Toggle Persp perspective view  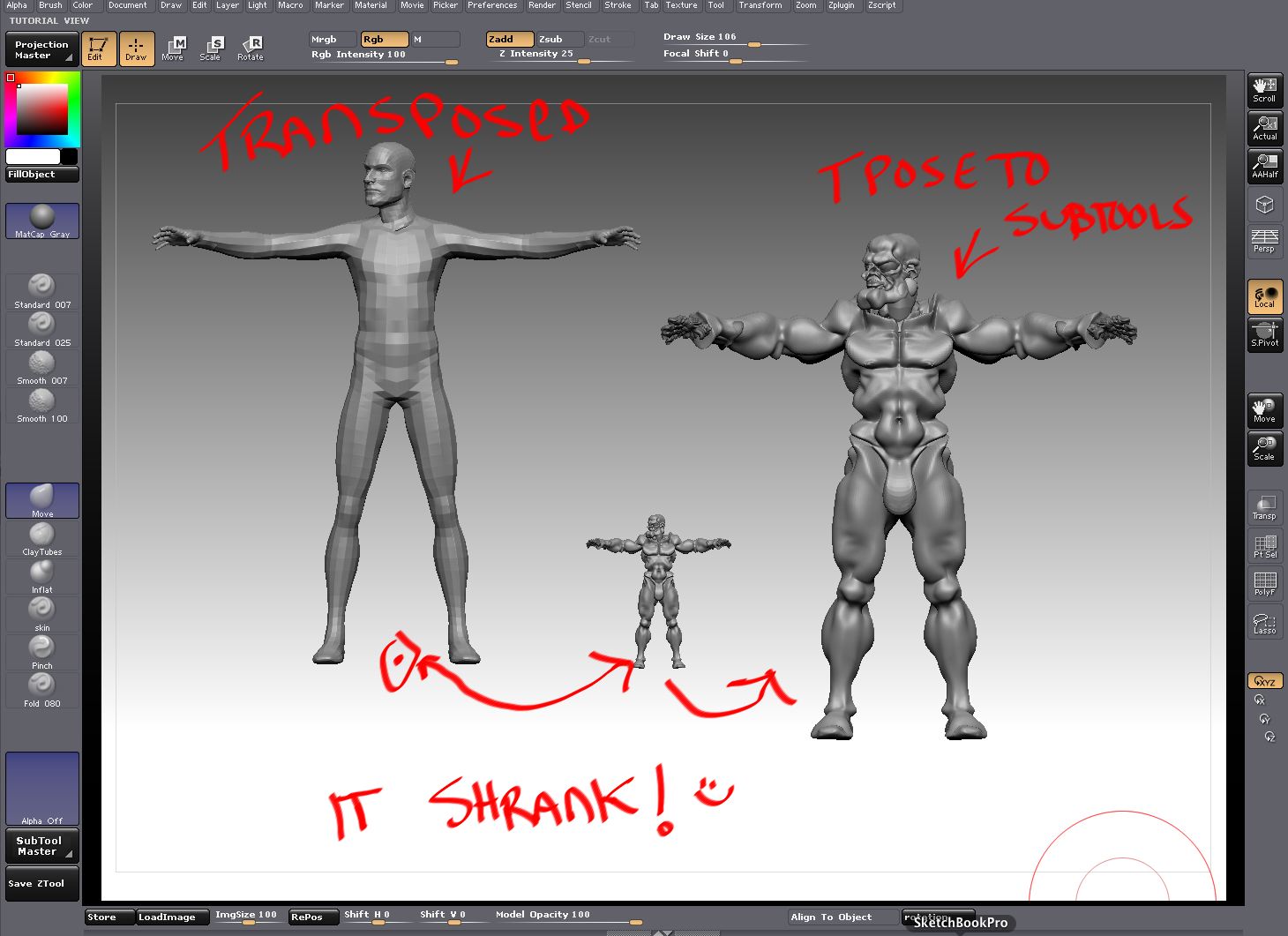pos(1264,241)
